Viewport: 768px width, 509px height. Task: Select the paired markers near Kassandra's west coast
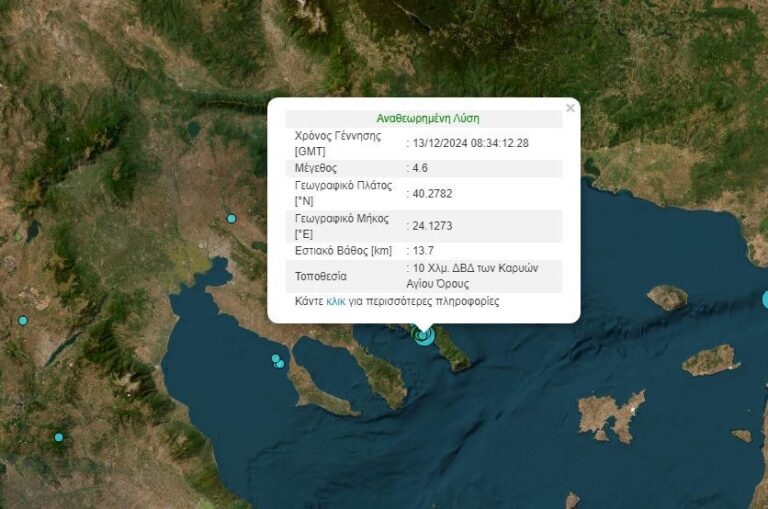278,361
